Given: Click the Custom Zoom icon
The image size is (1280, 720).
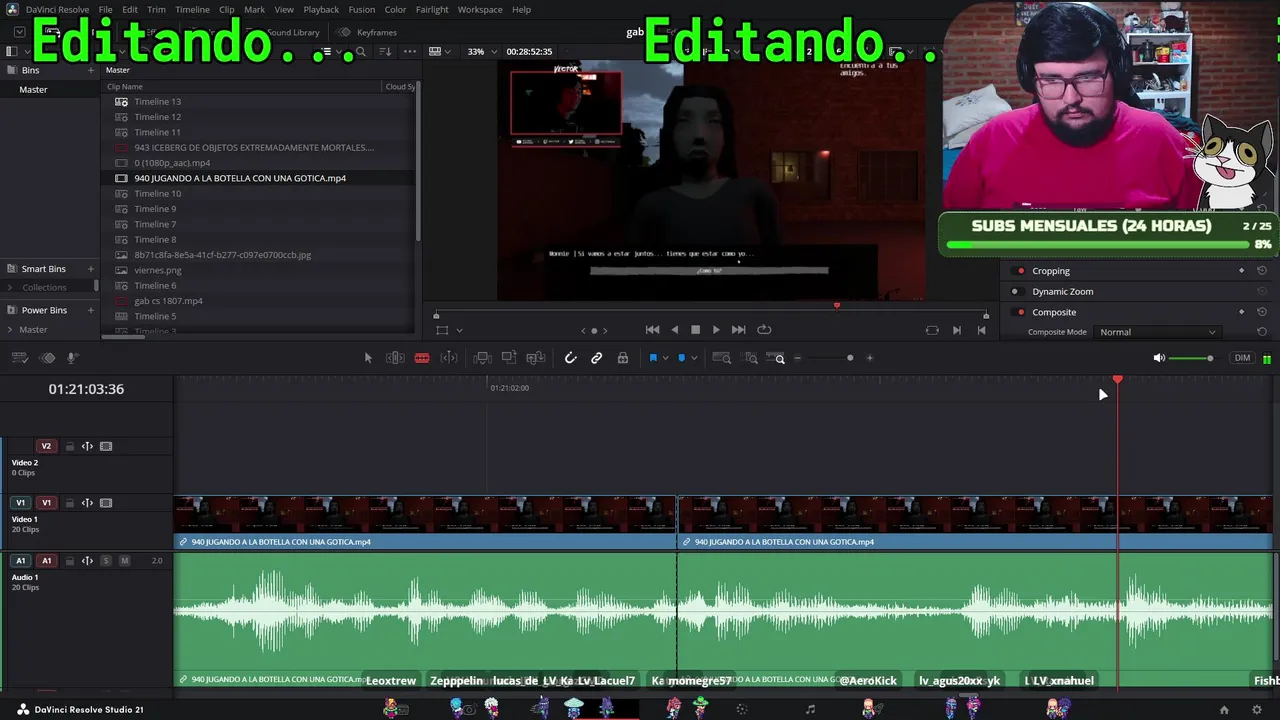Looking at the screenshot, I should point(776,358).
